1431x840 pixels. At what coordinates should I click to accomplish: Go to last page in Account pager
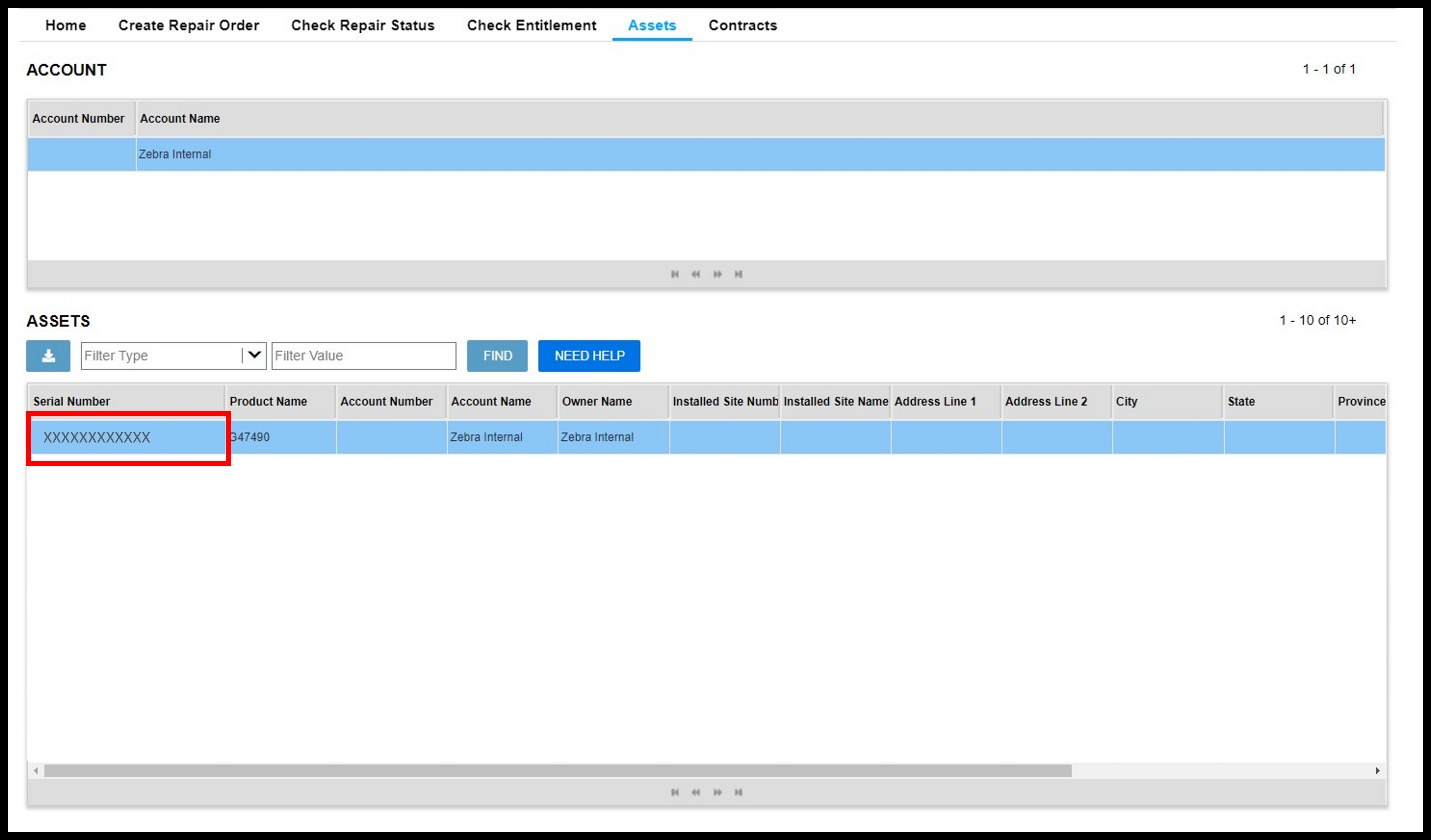click(738, 274)
